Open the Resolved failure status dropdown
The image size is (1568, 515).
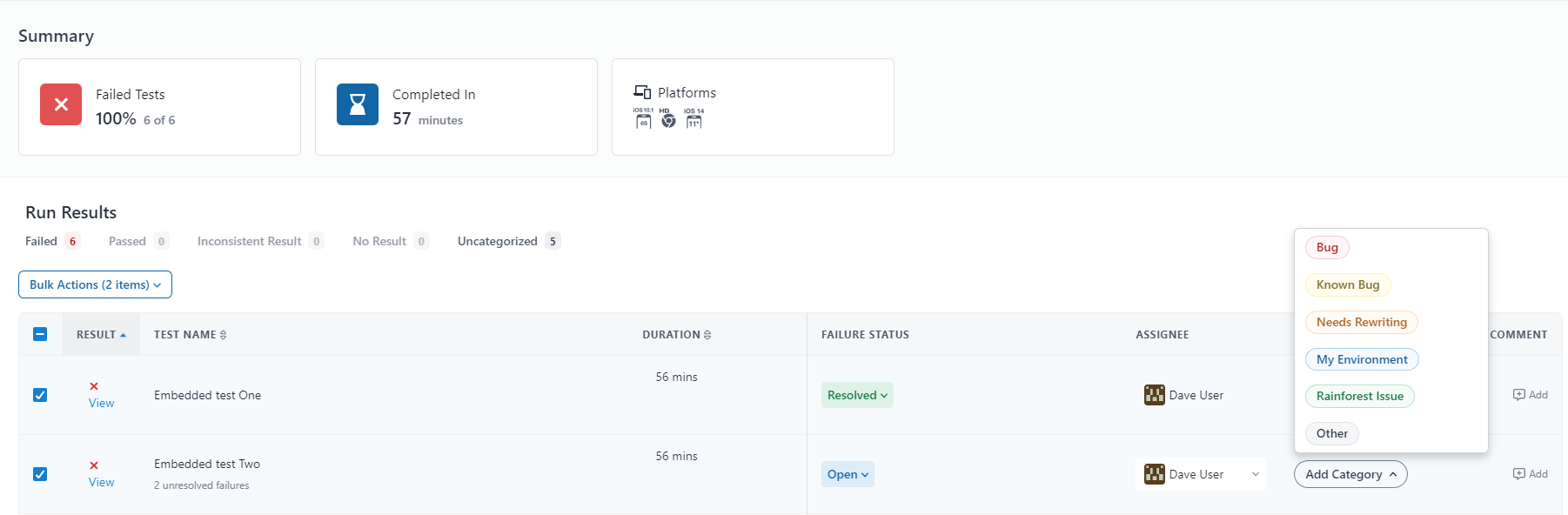pos(857,395)
